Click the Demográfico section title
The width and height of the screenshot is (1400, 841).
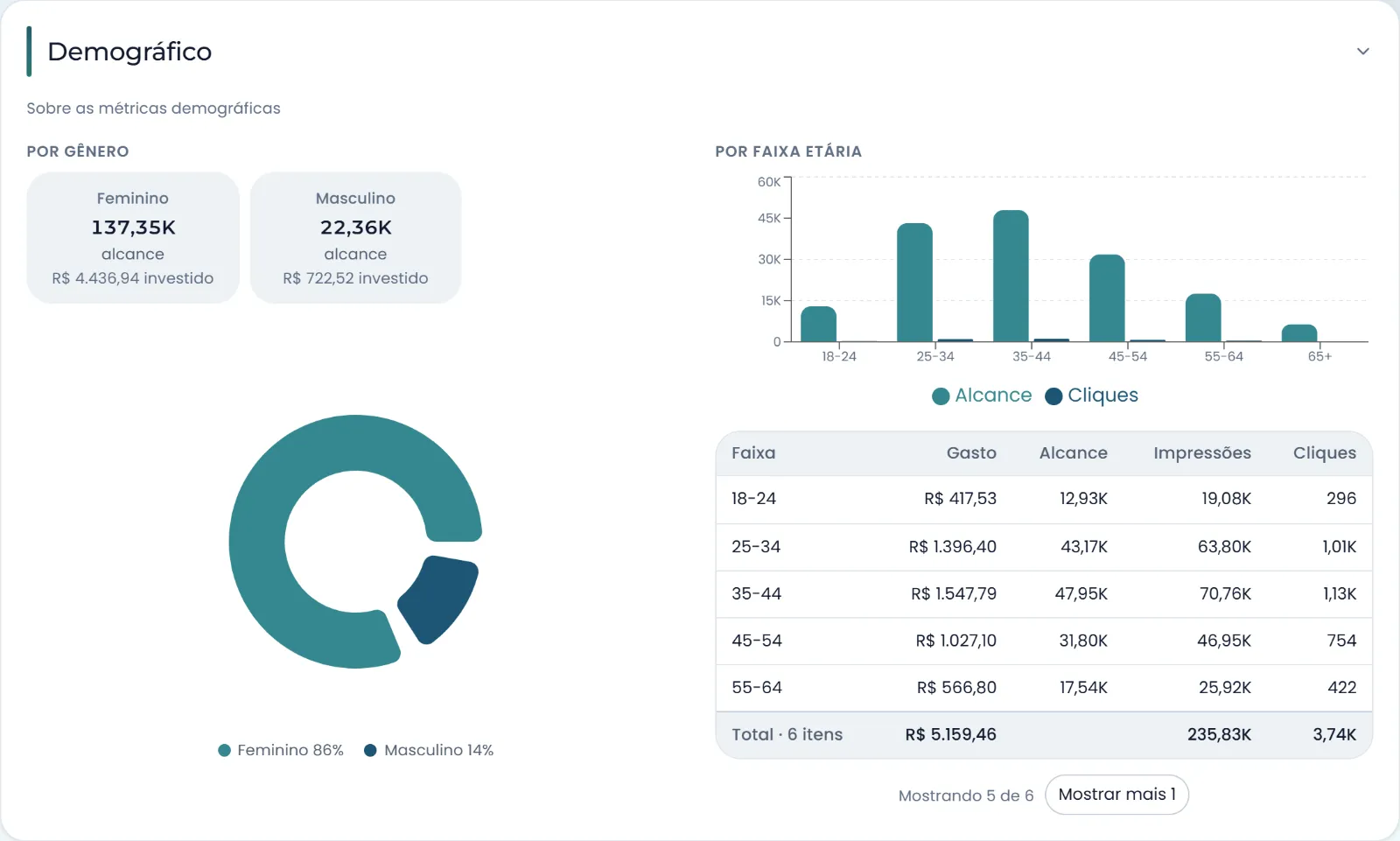click(x=129, y=52)
